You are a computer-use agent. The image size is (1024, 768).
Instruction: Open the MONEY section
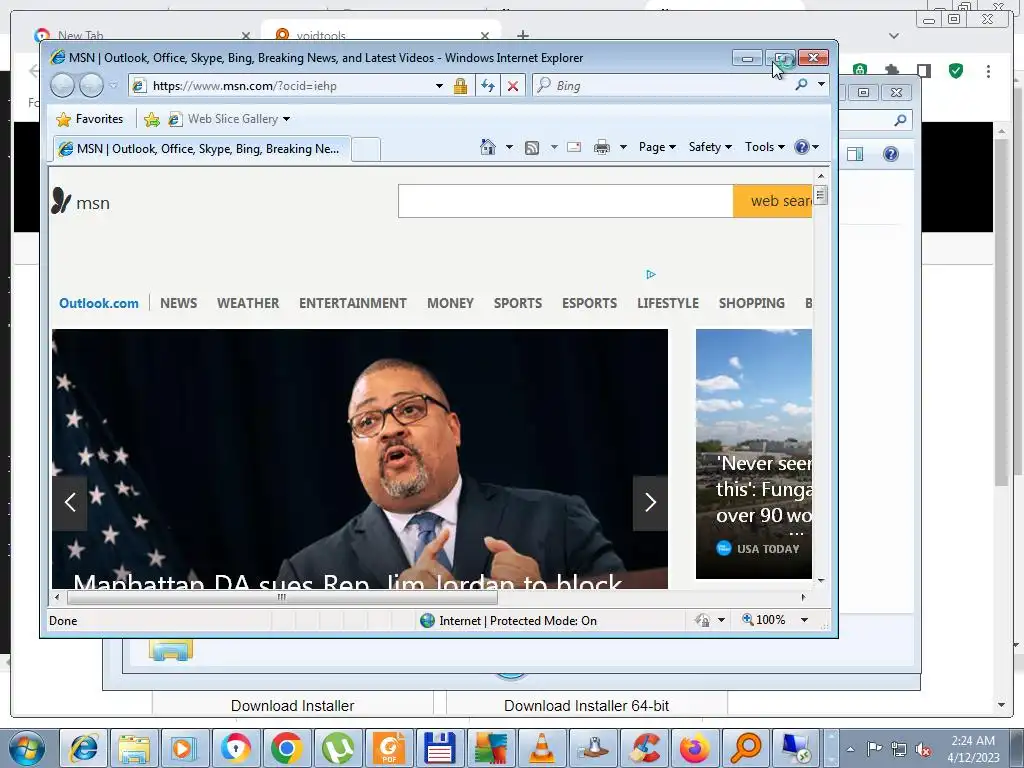450,303
